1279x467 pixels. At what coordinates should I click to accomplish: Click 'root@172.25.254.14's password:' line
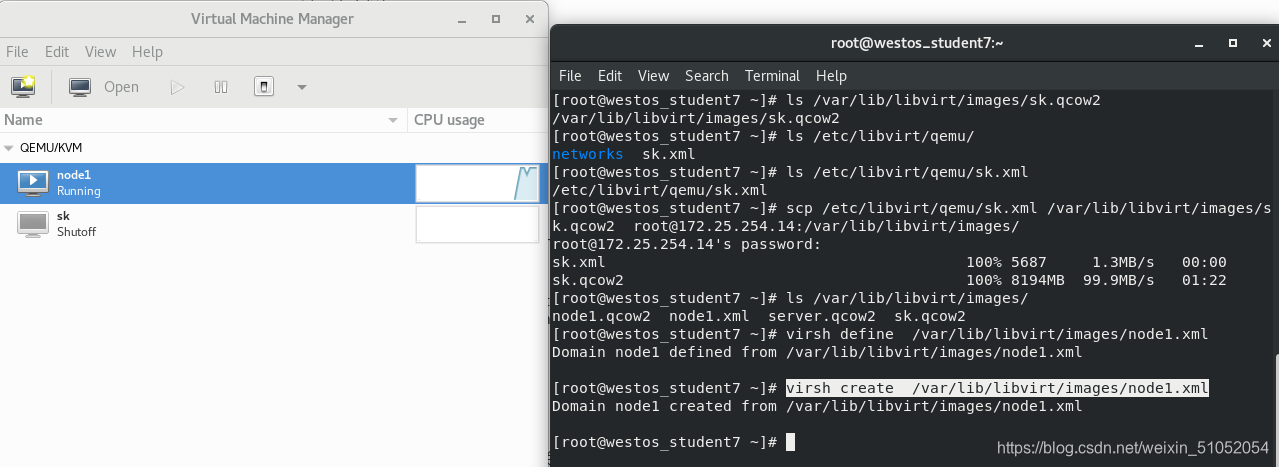(686, 244)
